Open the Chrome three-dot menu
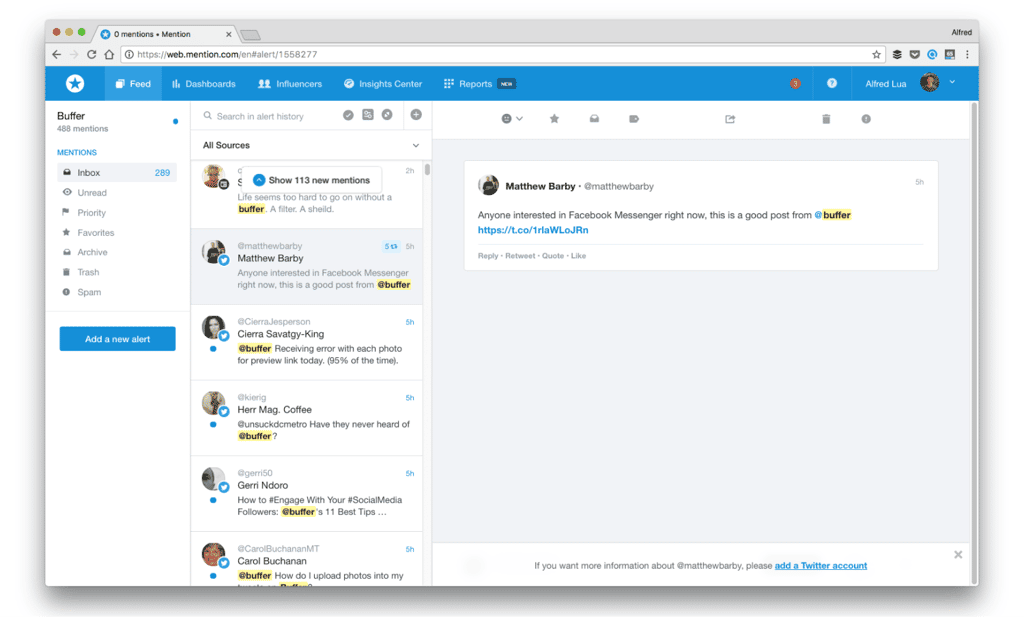This screenshot has height=617, width=1024. [967, 54]
